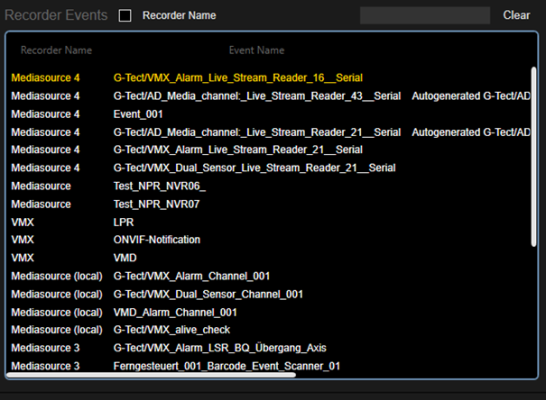Image resolution: width=546 pixels, height=400 pixels.
Task: Select the ONVIF-Notification event
Action: click(269, 240)
